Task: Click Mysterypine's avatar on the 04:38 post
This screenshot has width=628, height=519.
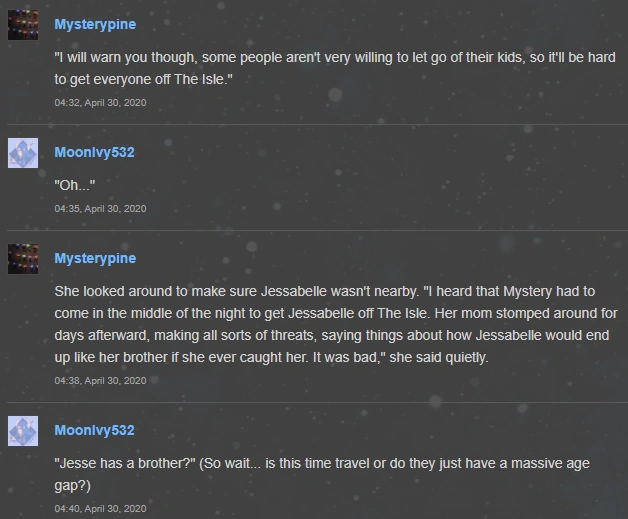Action: click(x=23, y=259)
